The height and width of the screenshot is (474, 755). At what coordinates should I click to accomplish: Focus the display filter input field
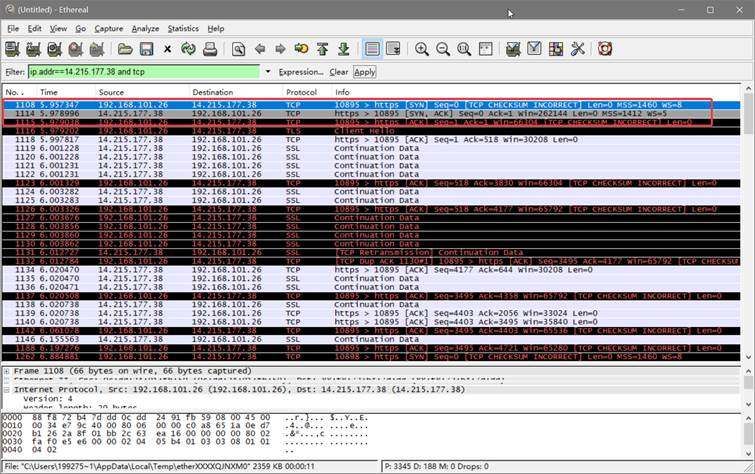click(x=144, y=72)
